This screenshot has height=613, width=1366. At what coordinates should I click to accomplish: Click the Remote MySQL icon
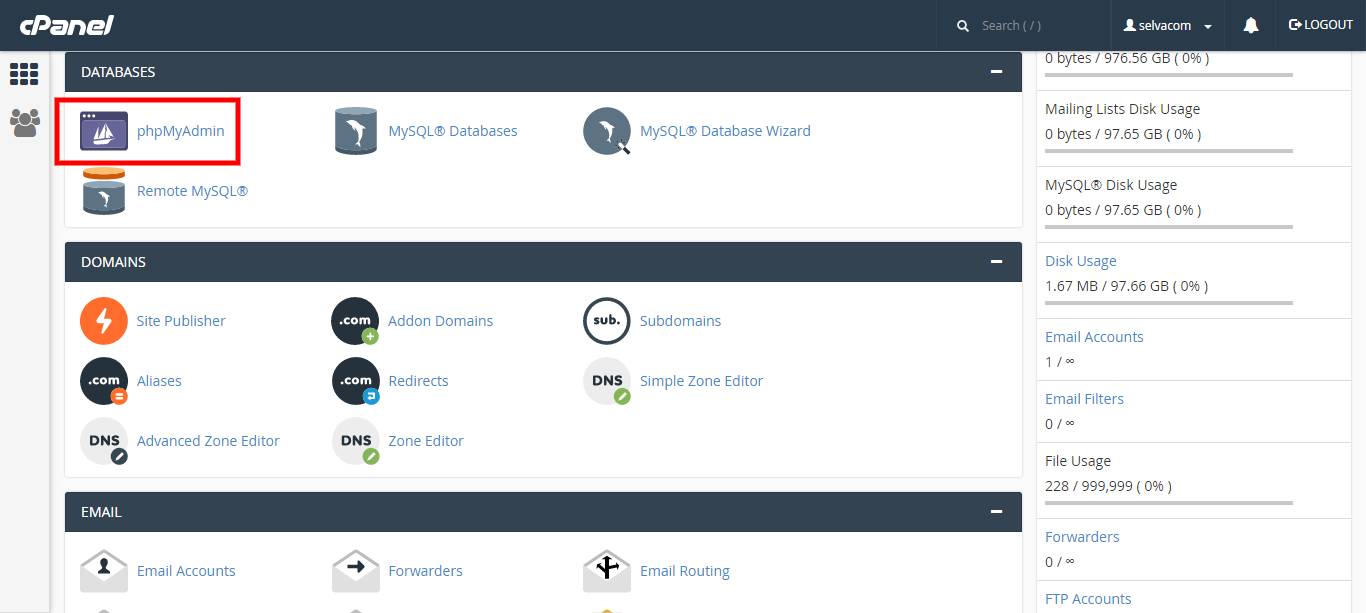coord(104,191)
